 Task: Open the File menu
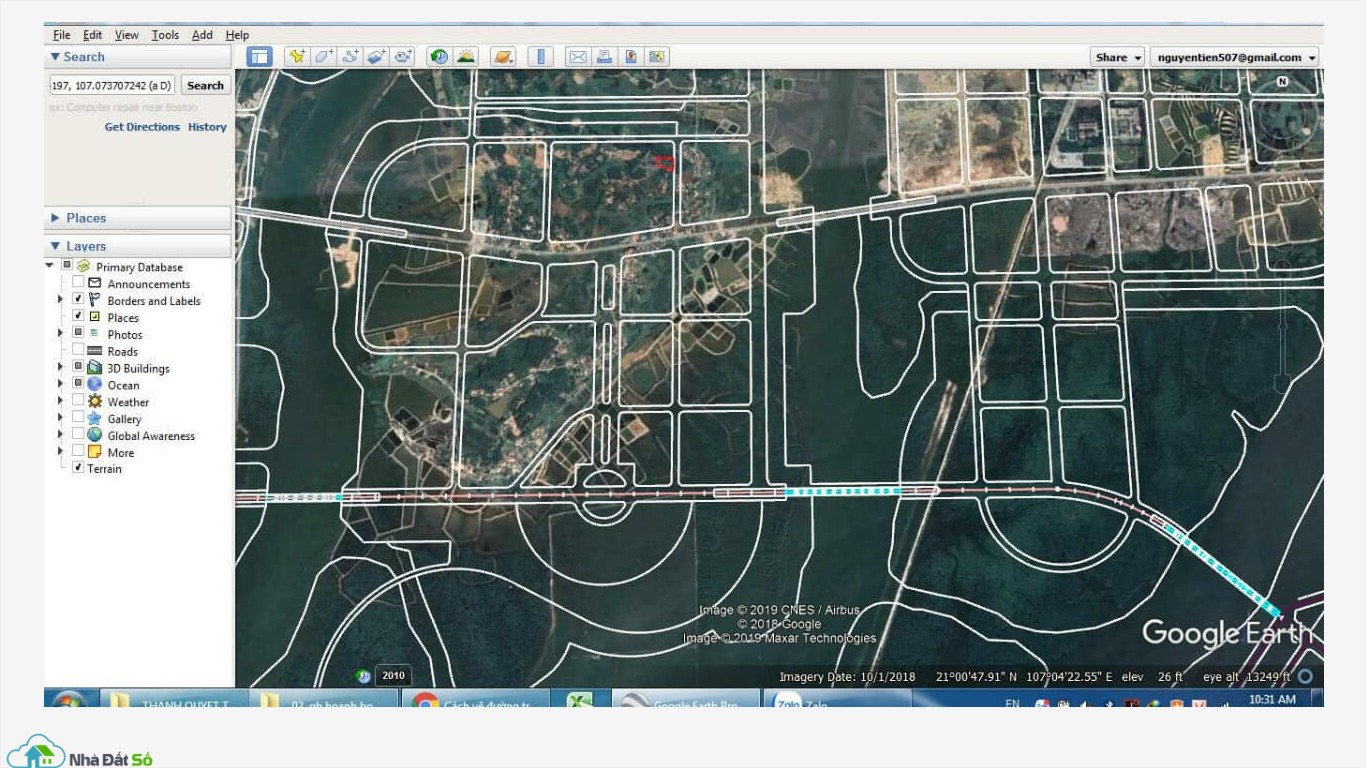click(x=61, y=35)
